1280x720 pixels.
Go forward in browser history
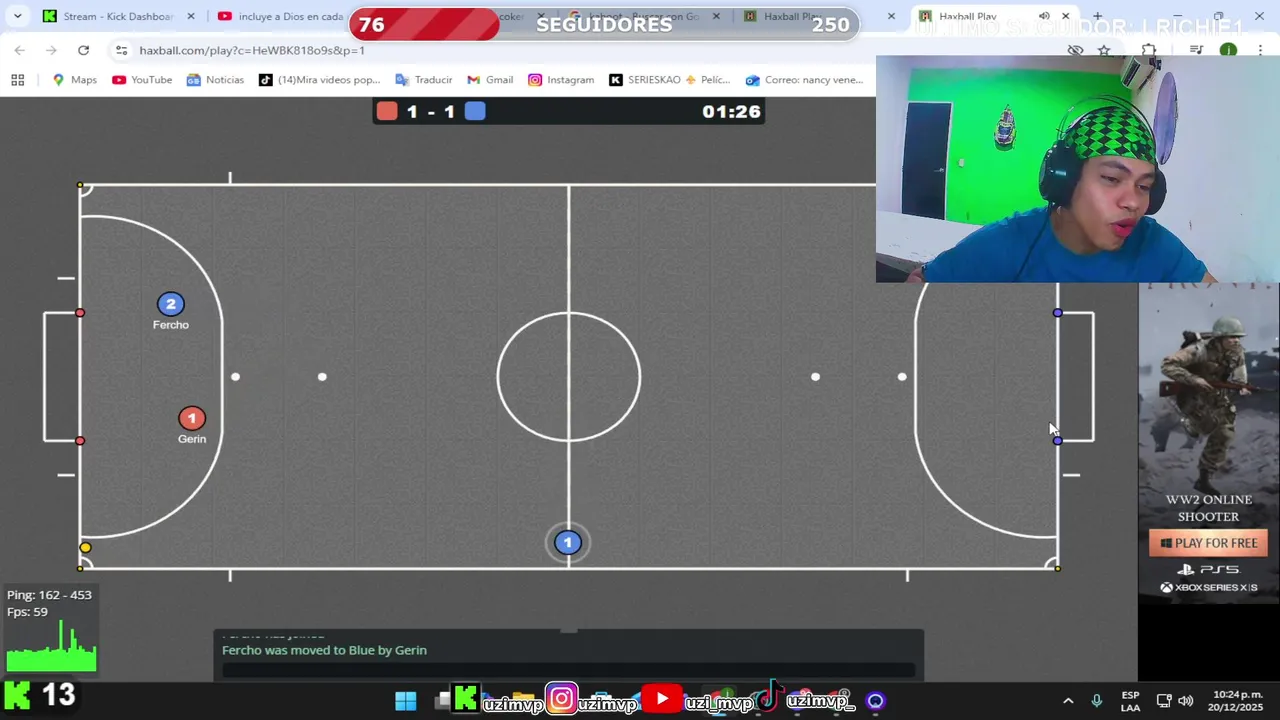coord(51,50)
